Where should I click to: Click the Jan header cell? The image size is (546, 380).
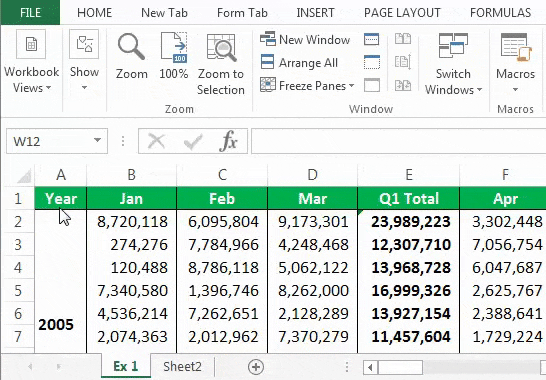[x=132, y=199]
